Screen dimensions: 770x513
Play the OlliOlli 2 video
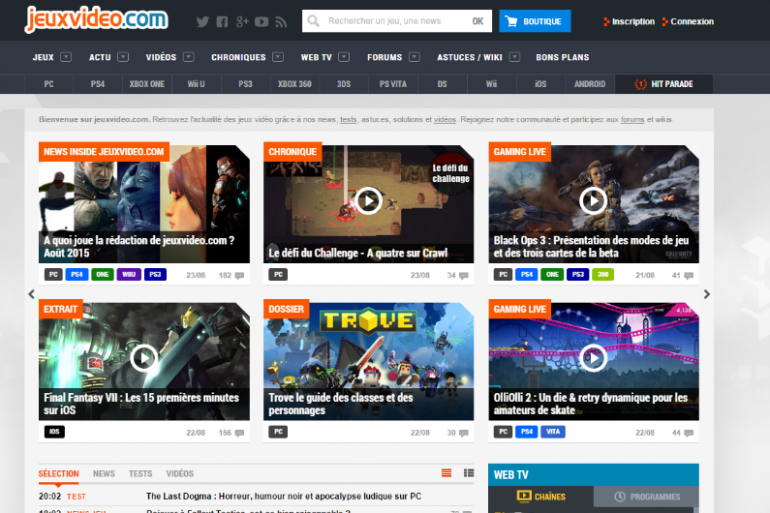593,358
